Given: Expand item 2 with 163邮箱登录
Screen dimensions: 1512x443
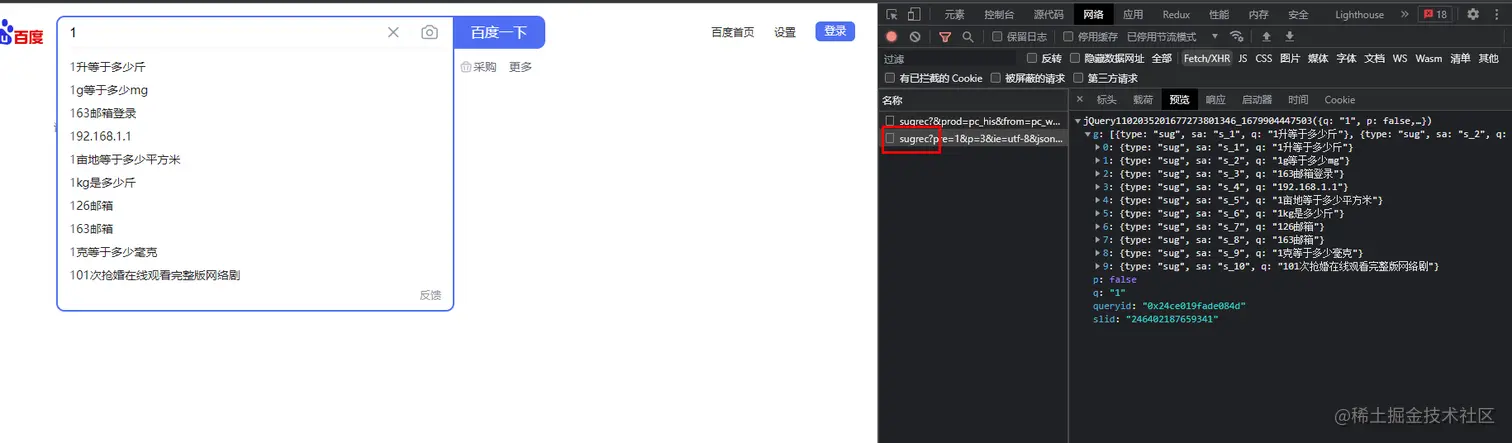Looking at the screenshot, I should [x=1099, y=174].
